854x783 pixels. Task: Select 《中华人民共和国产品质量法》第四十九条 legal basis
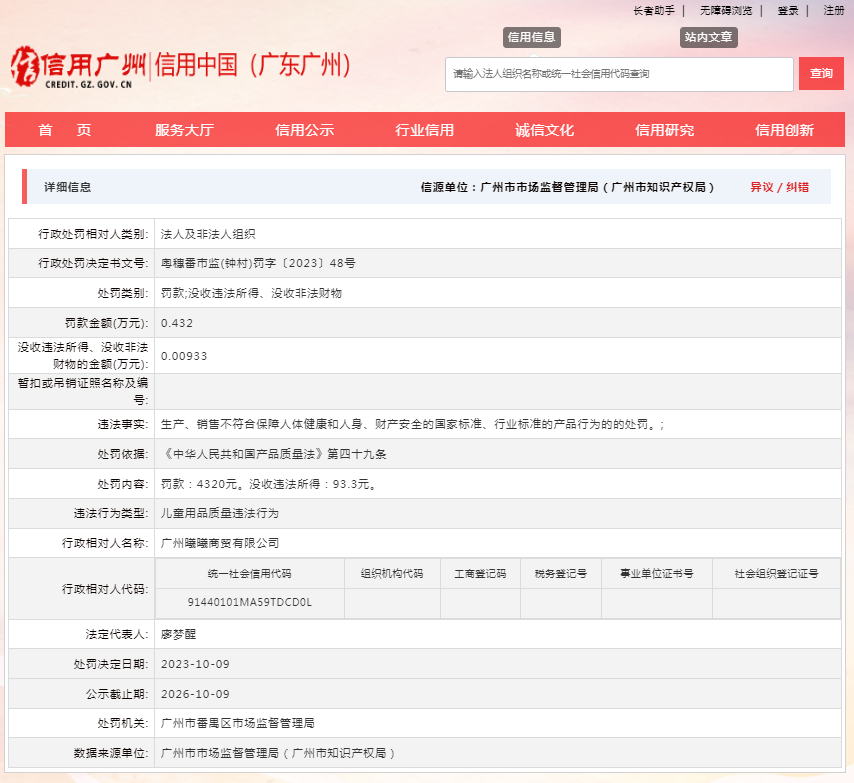tap(273, 454)
